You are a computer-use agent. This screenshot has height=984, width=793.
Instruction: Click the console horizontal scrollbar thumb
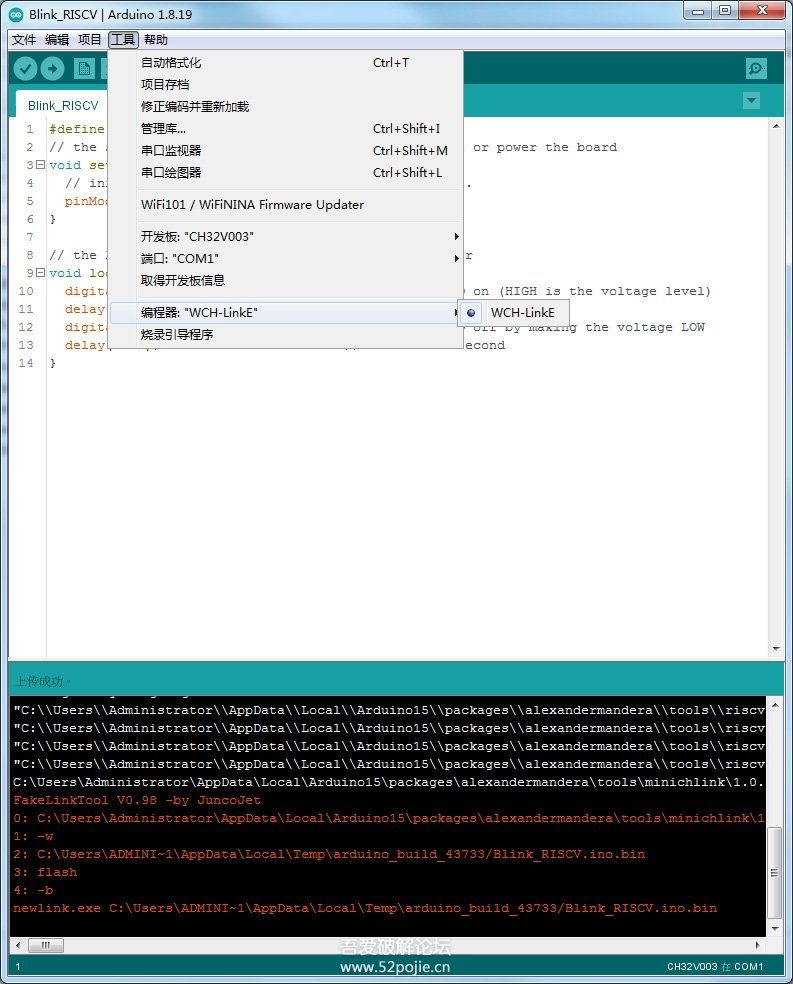click(x=45, y=944)
